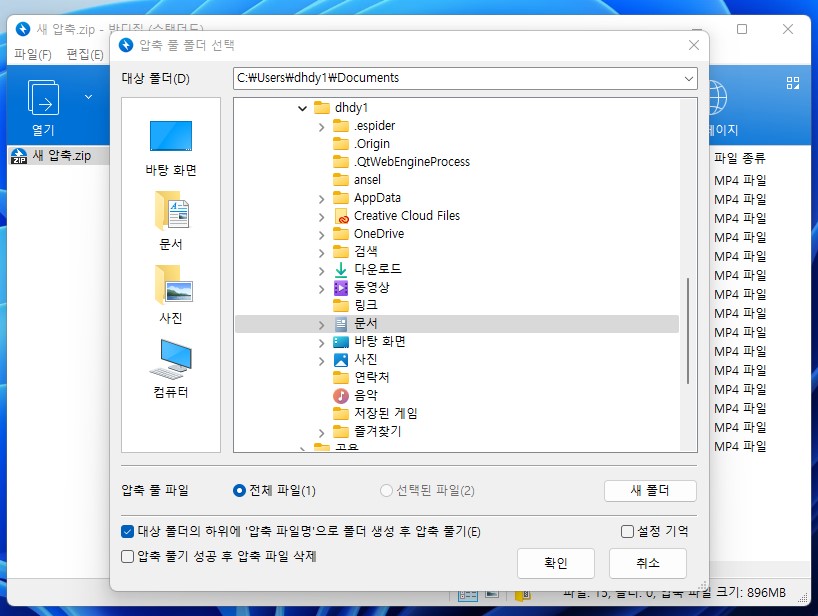818x616 pixels.
Task: Select the 전체 파일(1) radio button
Action: point(239,491)
